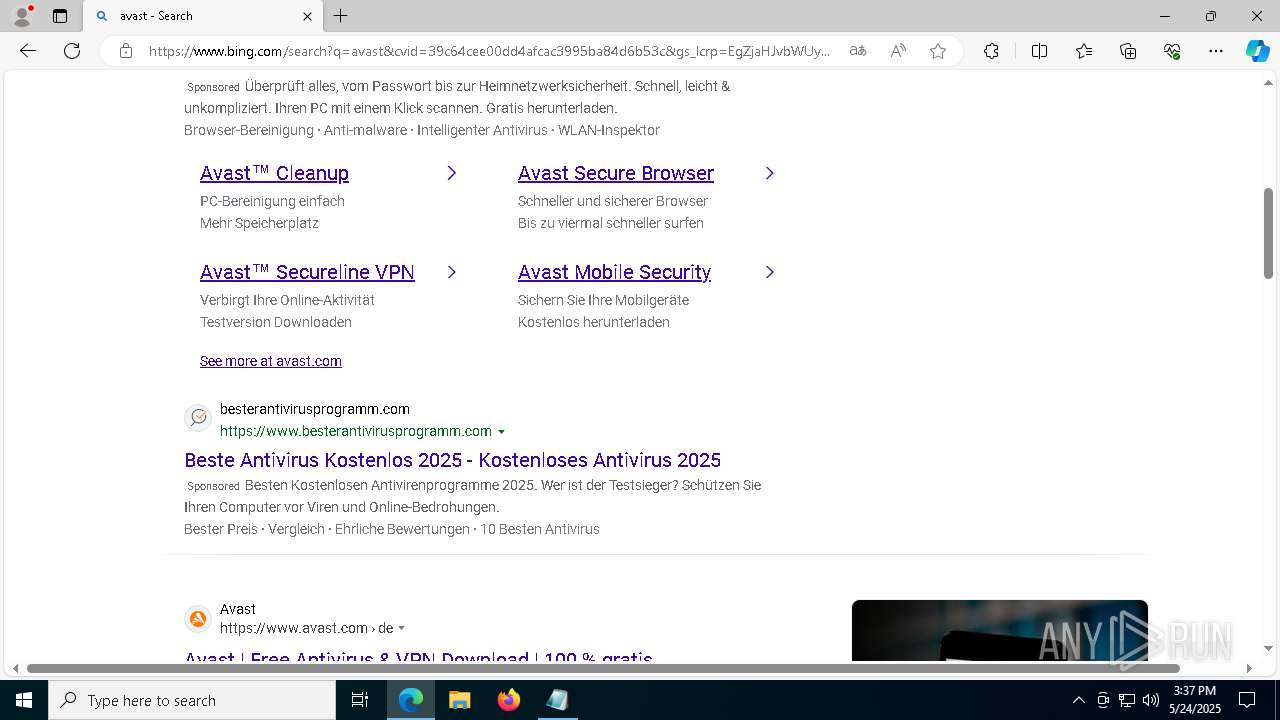Click scroll up arrow of vertical scrollbar
The width and height of the screenshot is (1280, 720).
pyautogui.click(x=1268, y=83)
